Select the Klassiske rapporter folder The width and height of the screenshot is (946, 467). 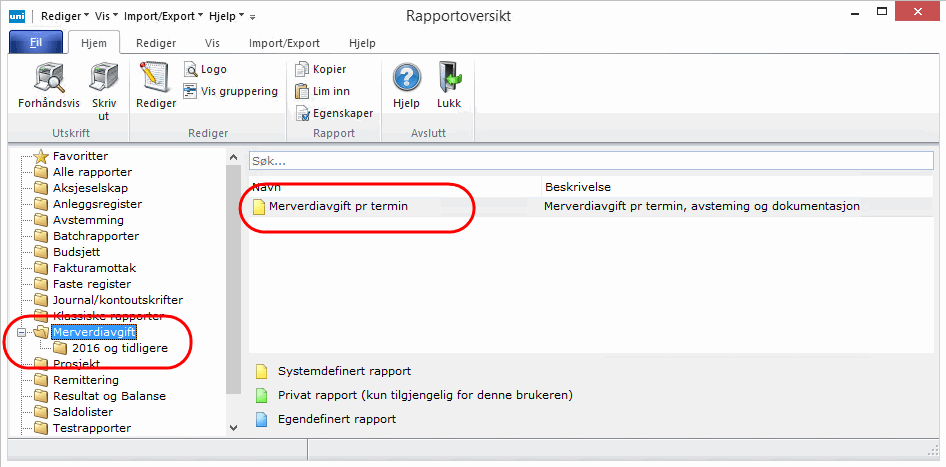tap(99, 316)
